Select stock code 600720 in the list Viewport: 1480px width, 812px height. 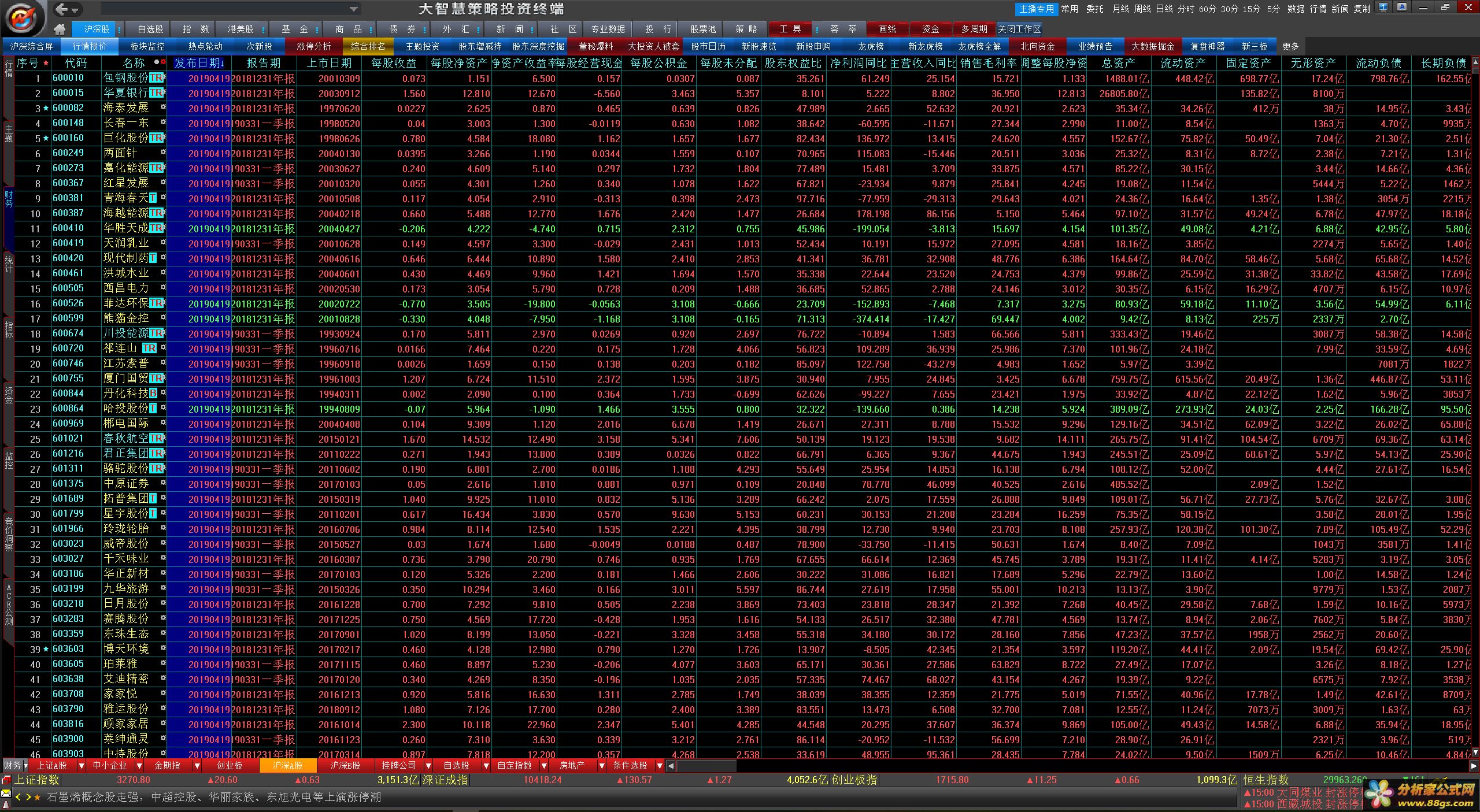point(68,348)
